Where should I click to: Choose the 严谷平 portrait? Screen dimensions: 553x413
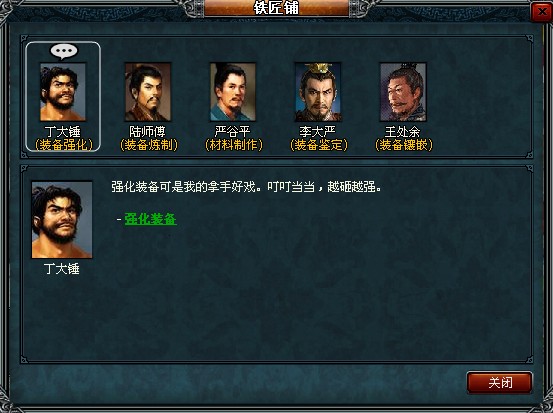[233, 92]
